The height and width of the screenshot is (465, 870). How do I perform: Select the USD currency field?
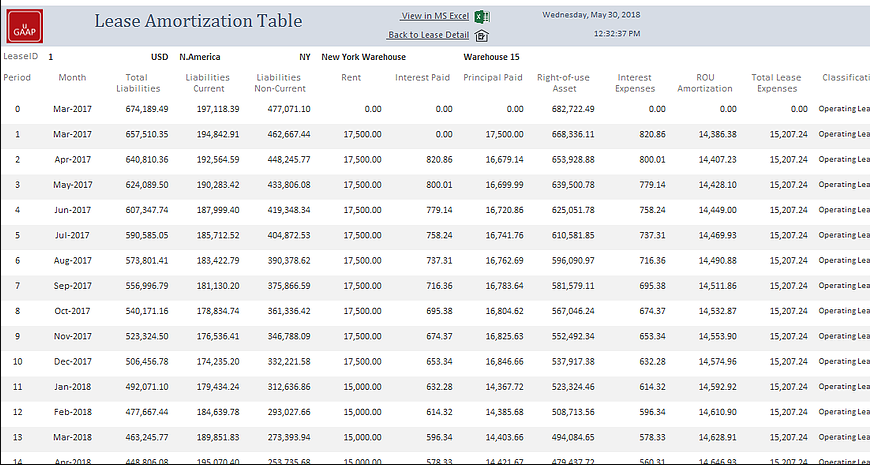click(x=159, y=57)
